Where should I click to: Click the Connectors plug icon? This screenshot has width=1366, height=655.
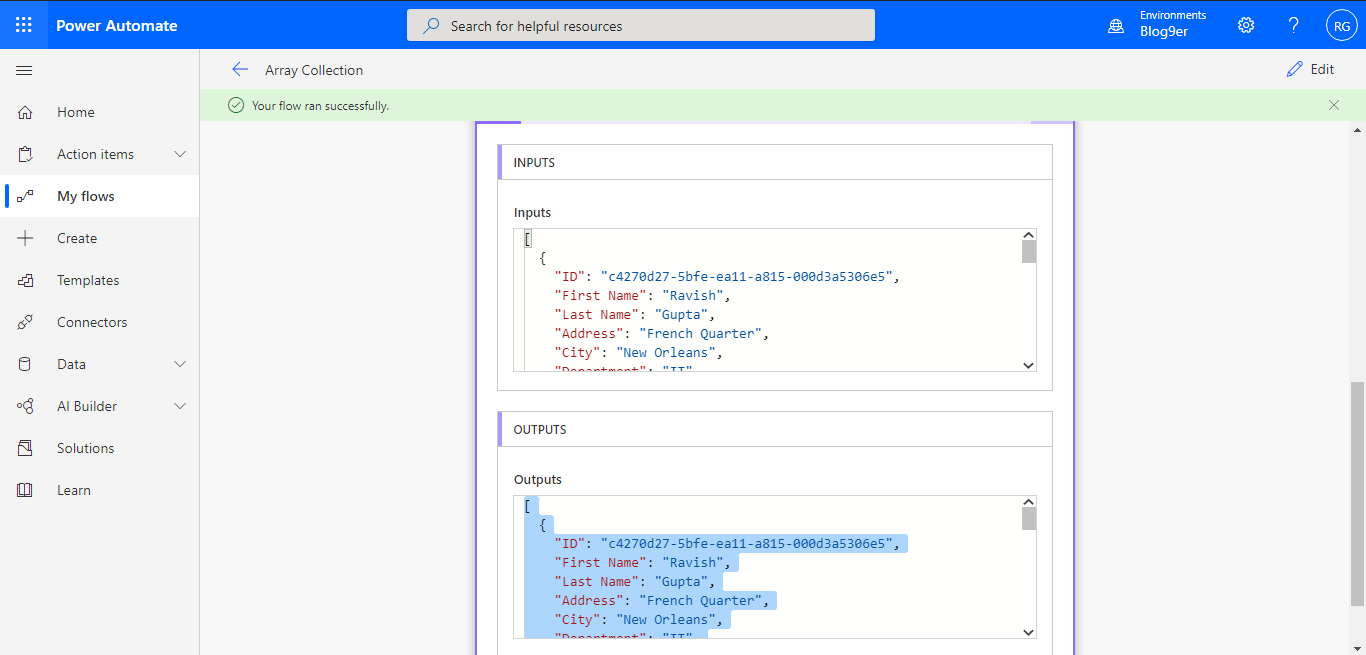click(x=26, y=322)
